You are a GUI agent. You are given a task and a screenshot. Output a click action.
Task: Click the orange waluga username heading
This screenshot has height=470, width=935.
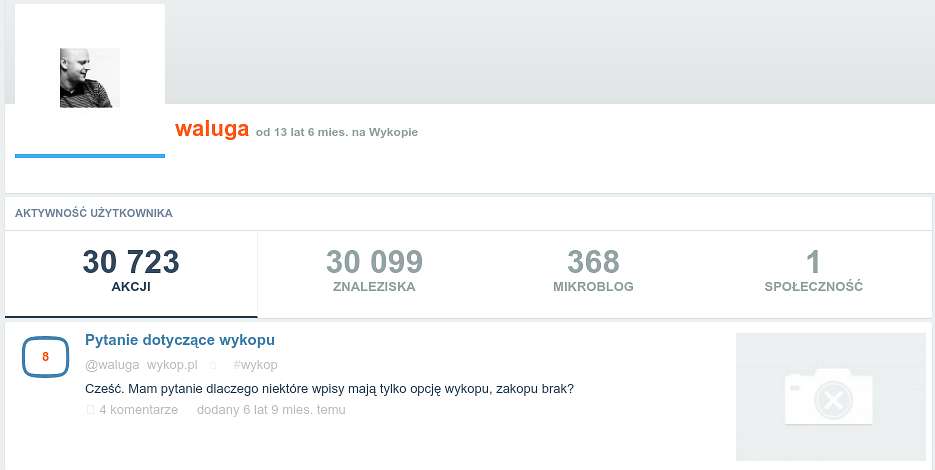[212, 129]
